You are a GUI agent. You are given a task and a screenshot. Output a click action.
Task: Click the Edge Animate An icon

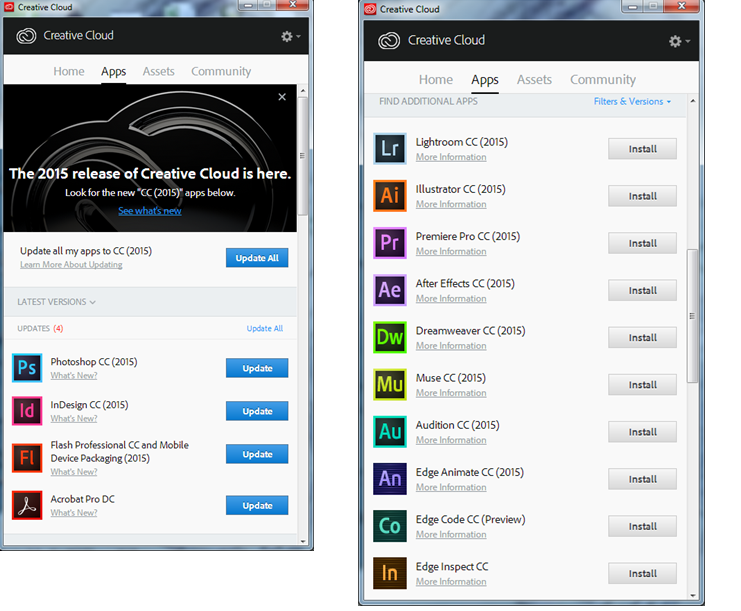(x=390, y=479)
